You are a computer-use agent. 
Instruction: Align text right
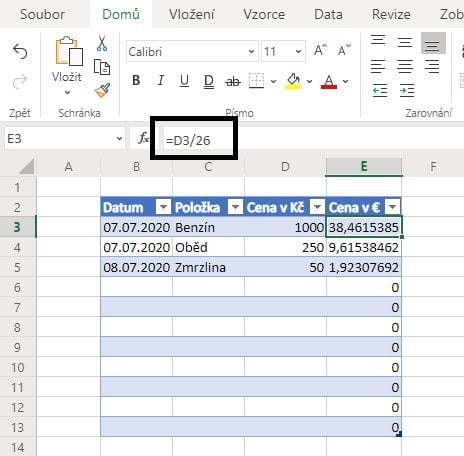point(432,66)
